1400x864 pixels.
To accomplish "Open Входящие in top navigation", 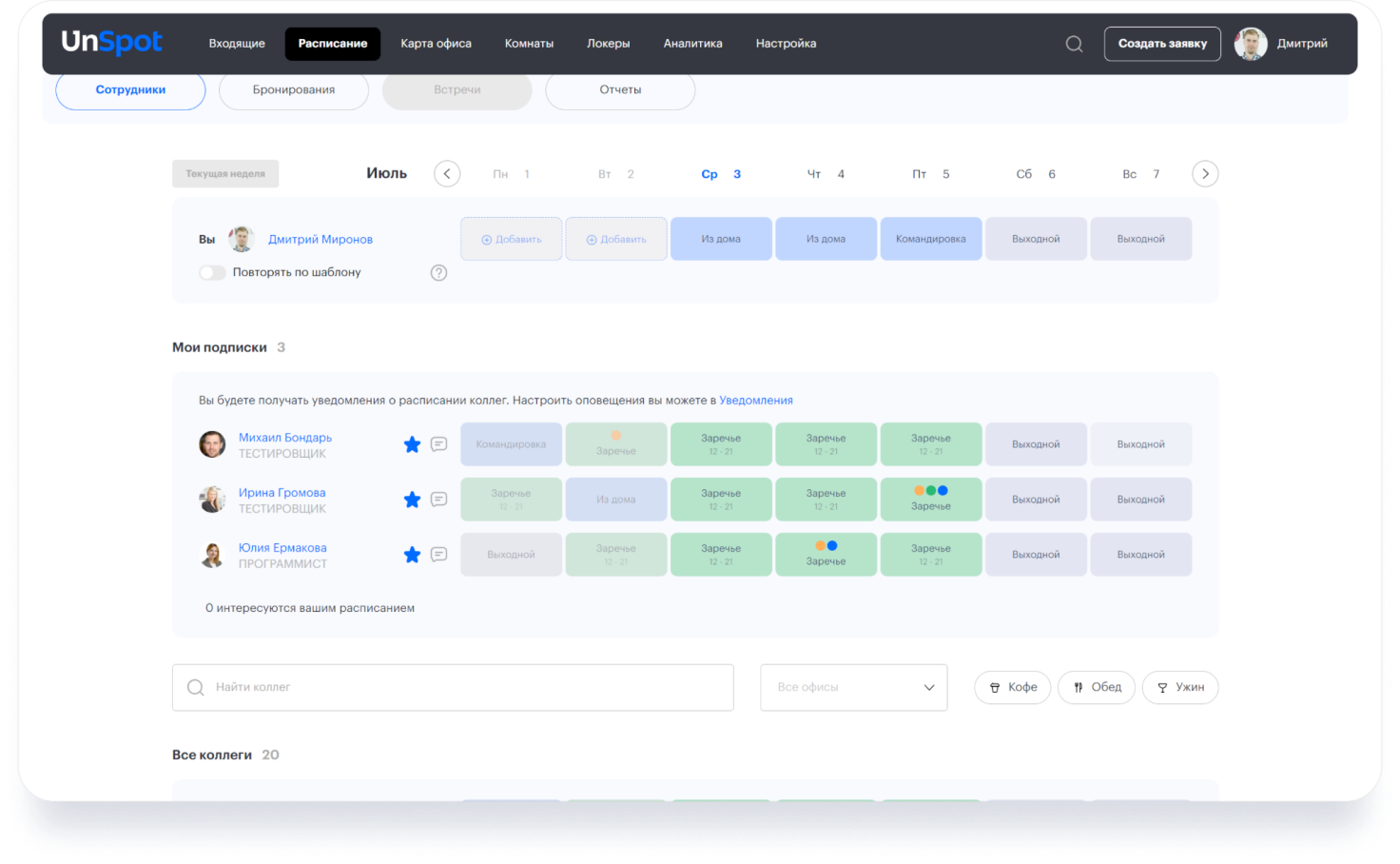I will 237,44.
